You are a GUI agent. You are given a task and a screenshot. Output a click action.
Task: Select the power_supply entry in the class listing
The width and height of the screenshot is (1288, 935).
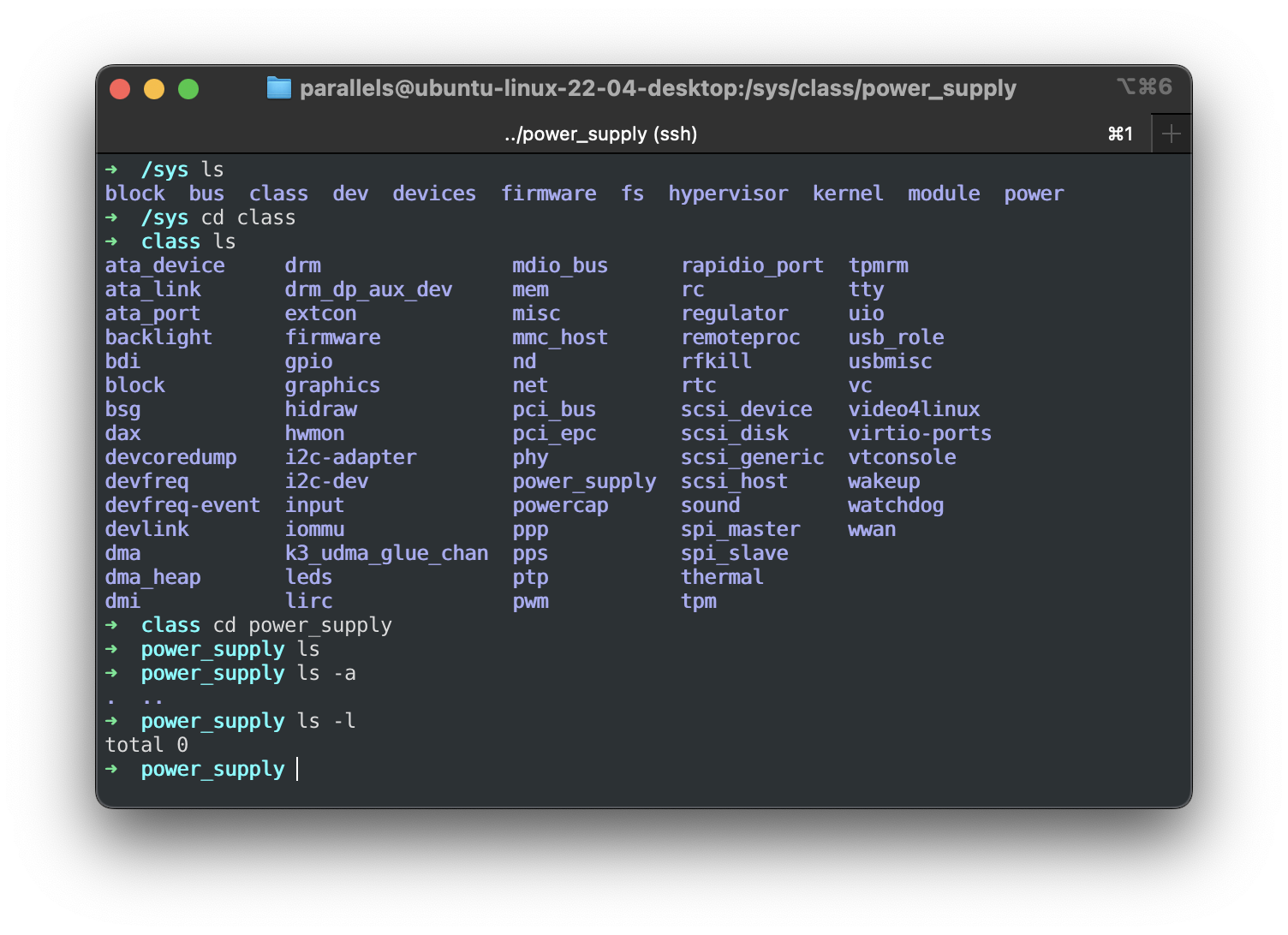[584, 481]
